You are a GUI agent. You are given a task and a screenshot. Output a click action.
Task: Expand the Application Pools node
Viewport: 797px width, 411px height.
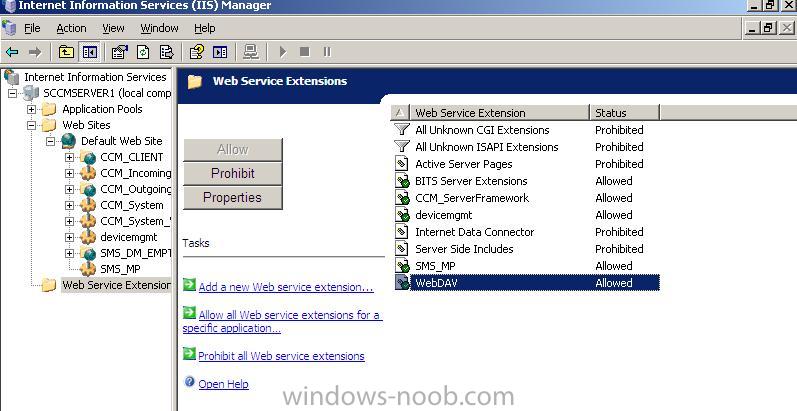(x=32, y=109)
